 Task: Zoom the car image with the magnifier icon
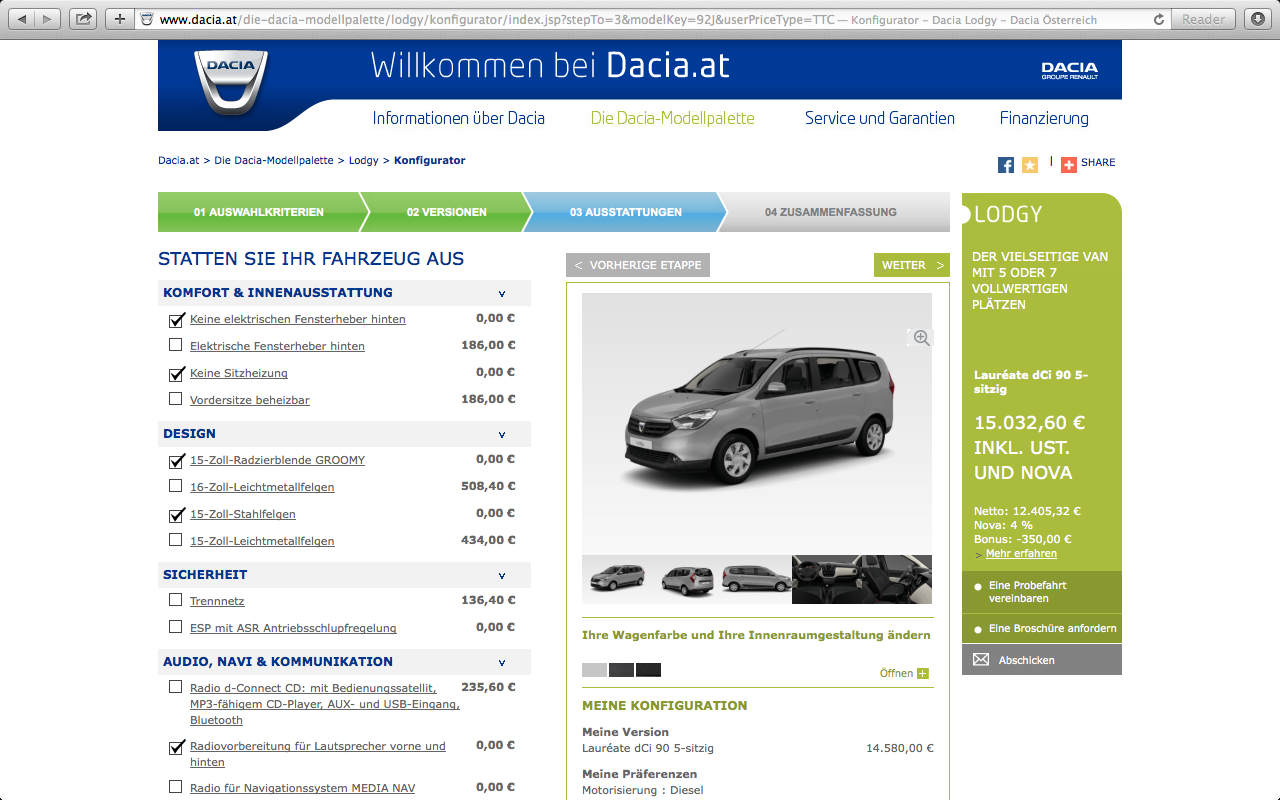pyautogui.click(x=921, y=339)
